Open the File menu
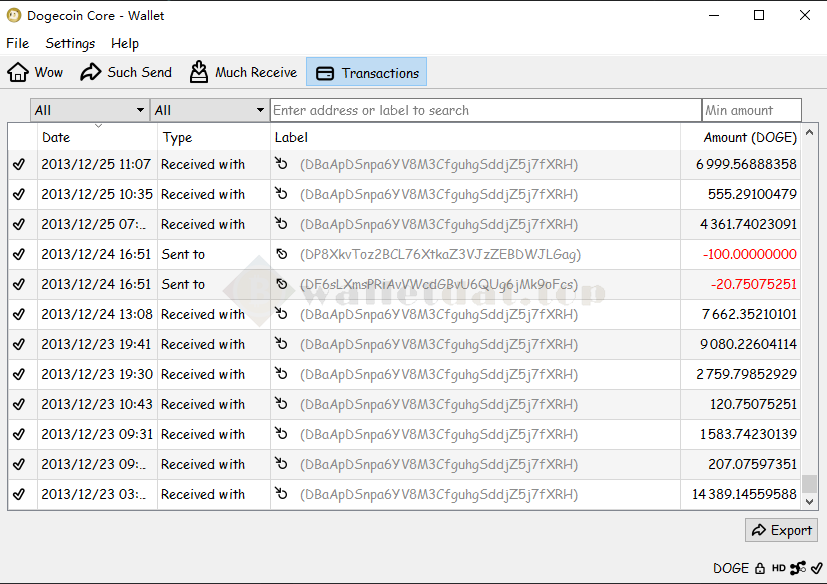The image size is (827, 584). [17, 43]
